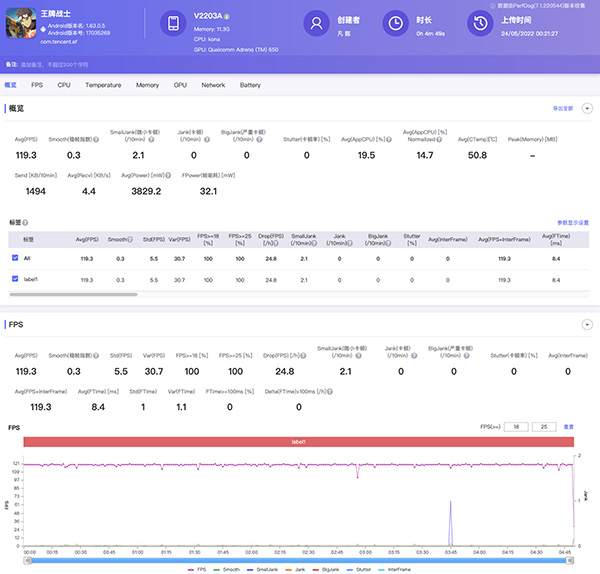Click the 重置 reset link
Screen dimensions: 600x574
pyautogui.click(x=568, y=426)
